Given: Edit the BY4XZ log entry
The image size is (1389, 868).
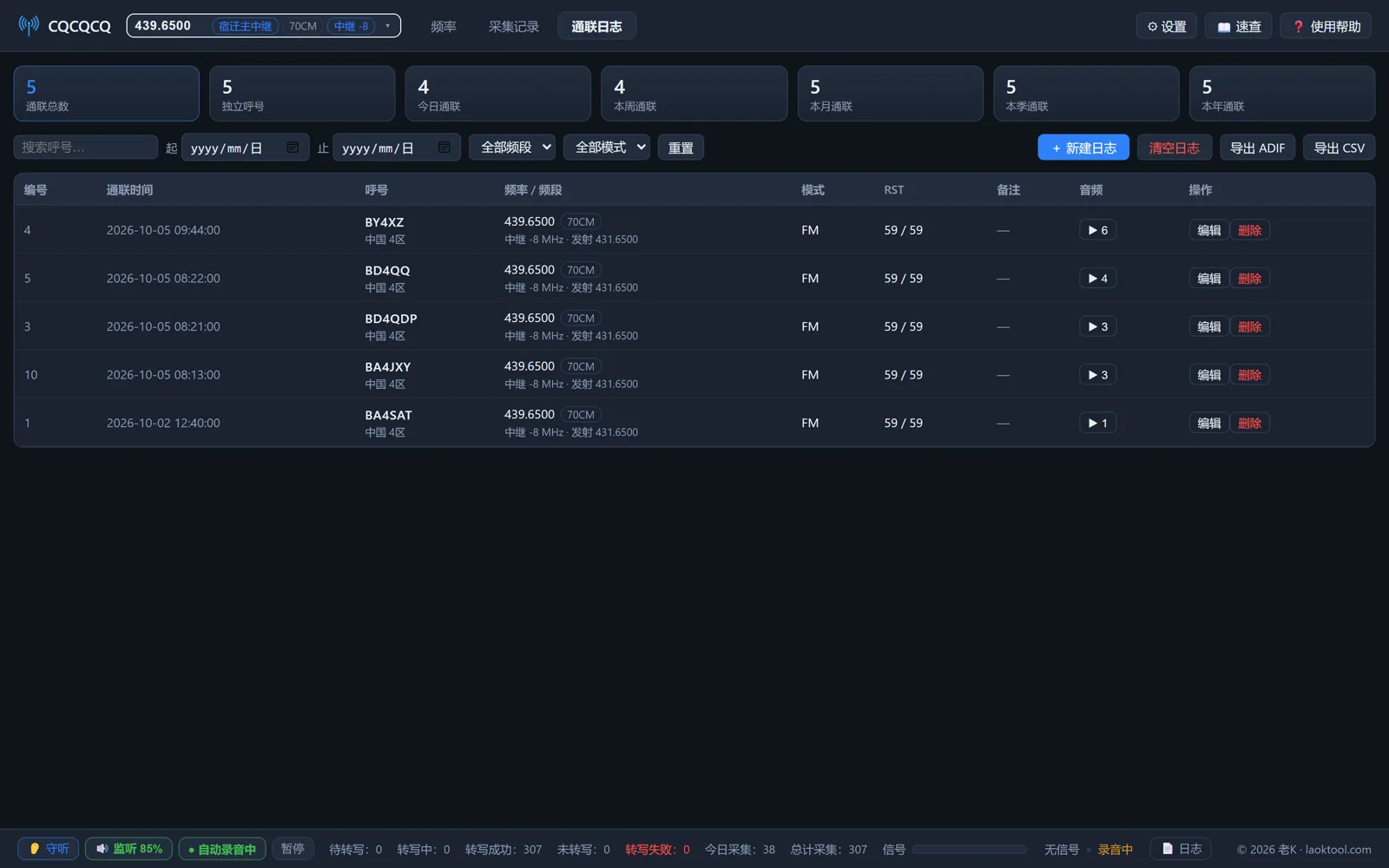Looking at the screenshot, I should click(1208, 230).
